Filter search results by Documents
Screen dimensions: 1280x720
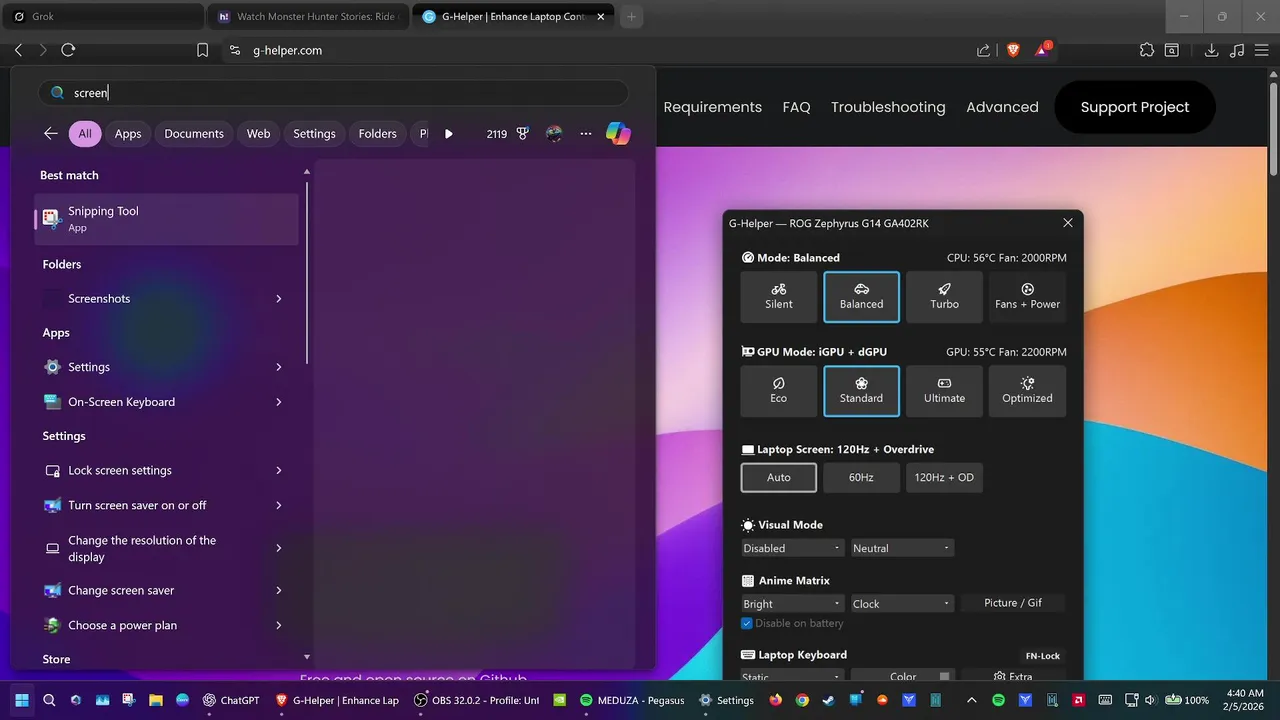[194, 134]
